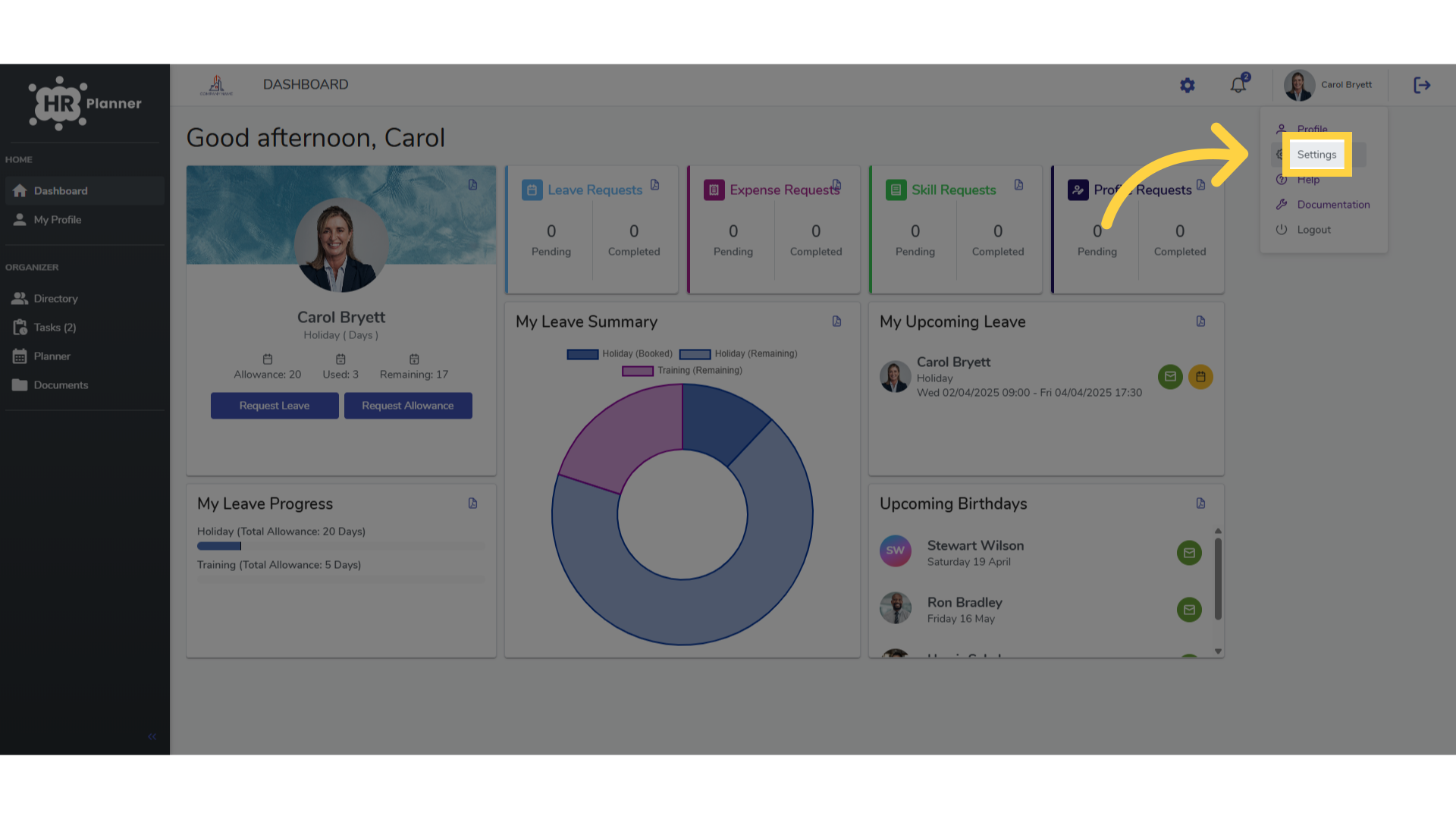1456x819 pixels.
Task: Click the document icon on My Upcoming Leave
Action: pos(1201,322)
